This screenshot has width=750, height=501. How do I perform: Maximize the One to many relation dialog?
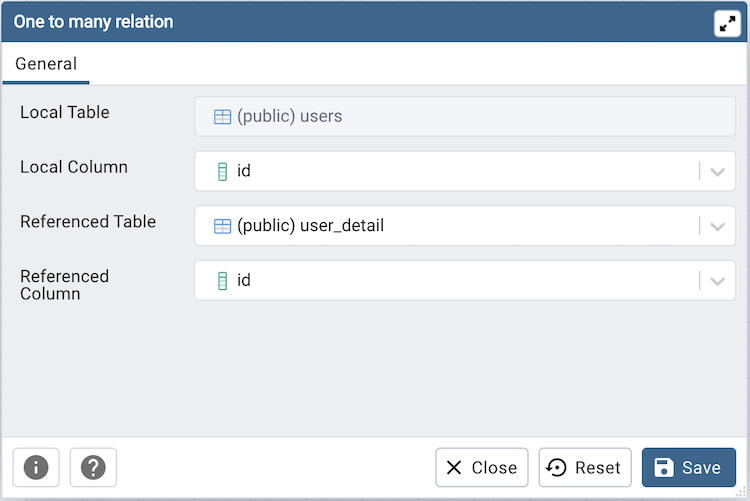pyautogui.click(x=727, y=23)
